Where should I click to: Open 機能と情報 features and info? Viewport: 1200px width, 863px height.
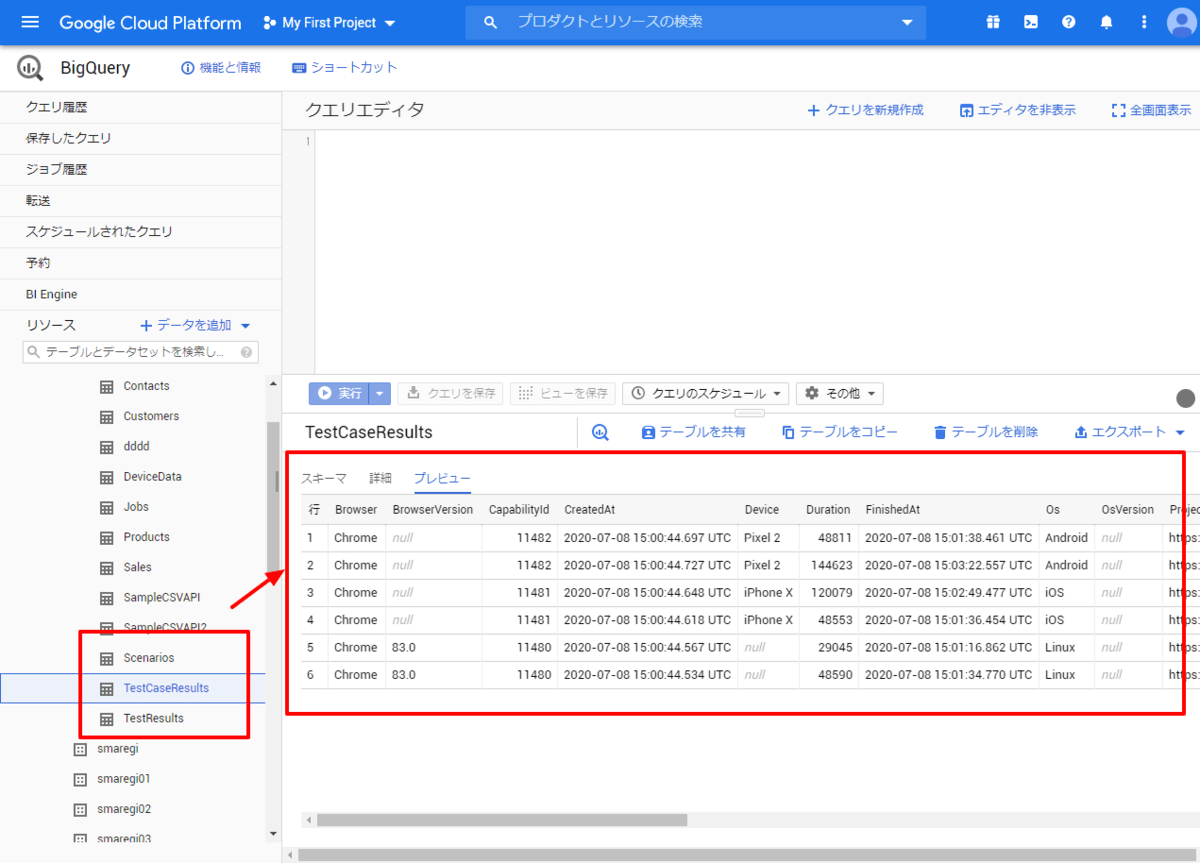pyautogui.click(x=220, y=68)
